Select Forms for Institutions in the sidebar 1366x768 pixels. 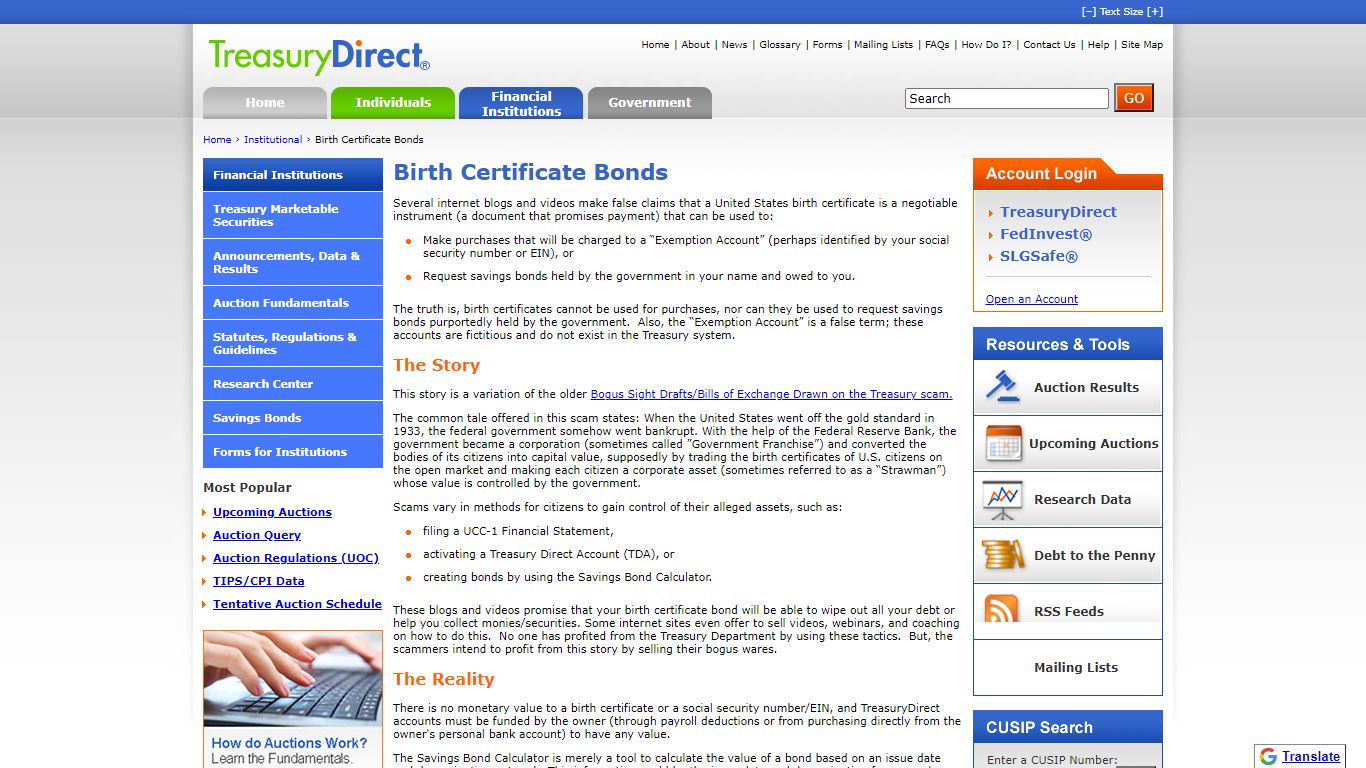(x=293, y=451)
